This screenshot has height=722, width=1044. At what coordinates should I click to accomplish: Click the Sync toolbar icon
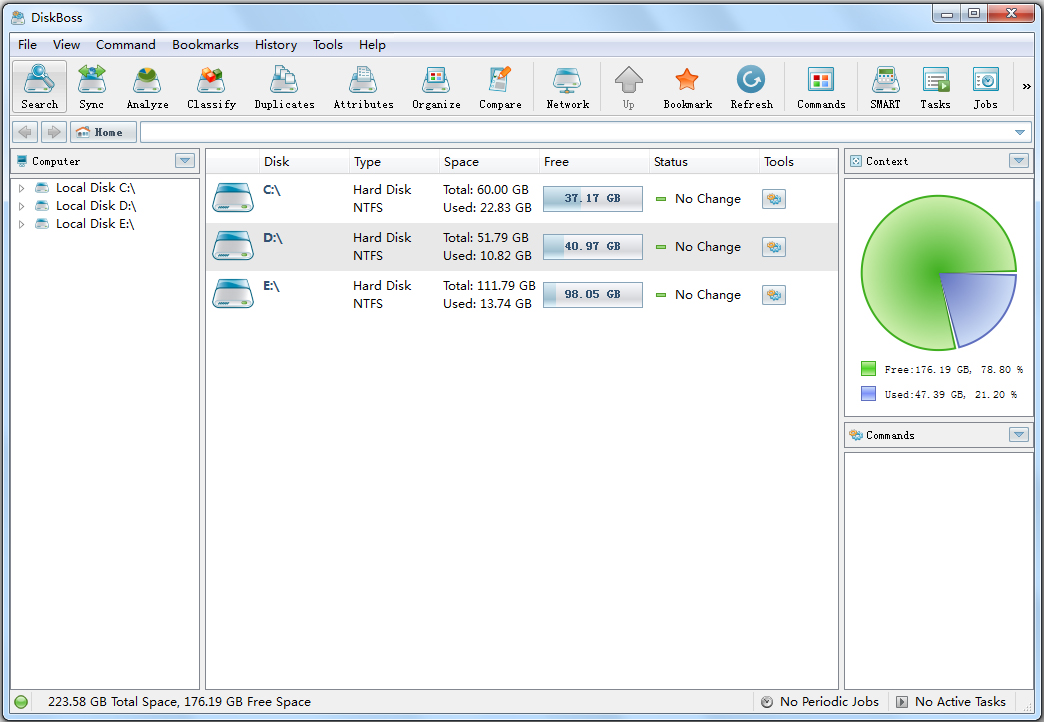[91, 86]
